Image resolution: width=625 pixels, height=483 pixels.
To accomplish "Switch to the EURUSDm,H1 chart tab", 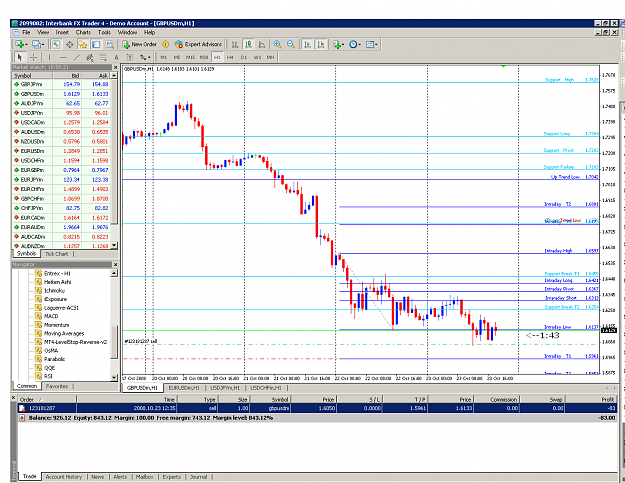I will pos(184,388).
